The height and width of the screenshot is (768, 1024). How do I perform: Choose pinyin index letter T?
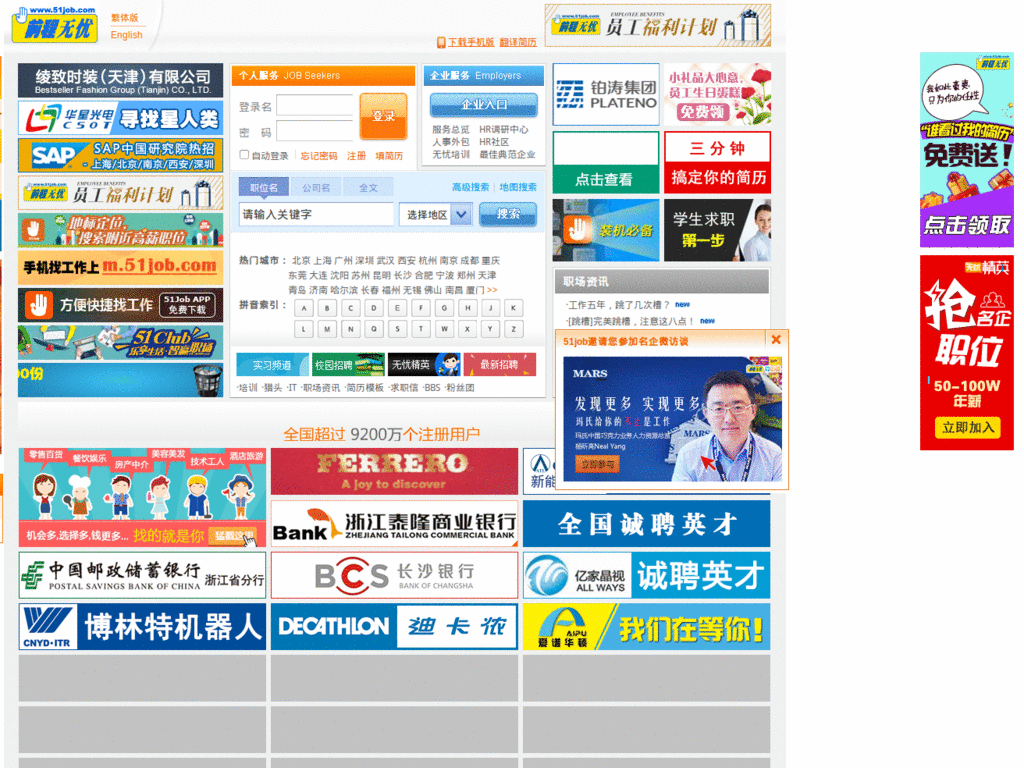pos(421,329)
